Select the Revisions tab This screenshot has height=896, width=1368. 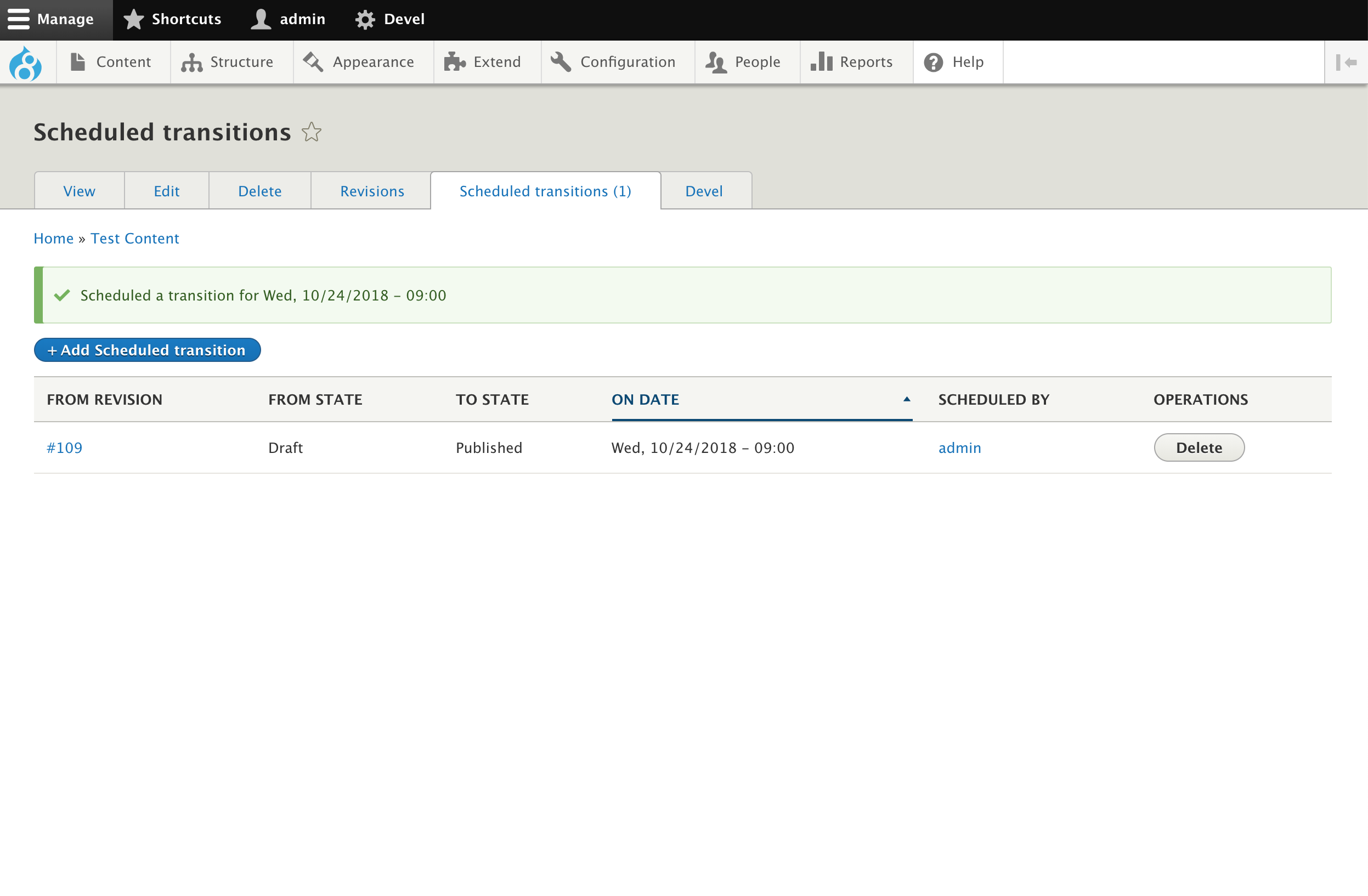click(371, 191)
